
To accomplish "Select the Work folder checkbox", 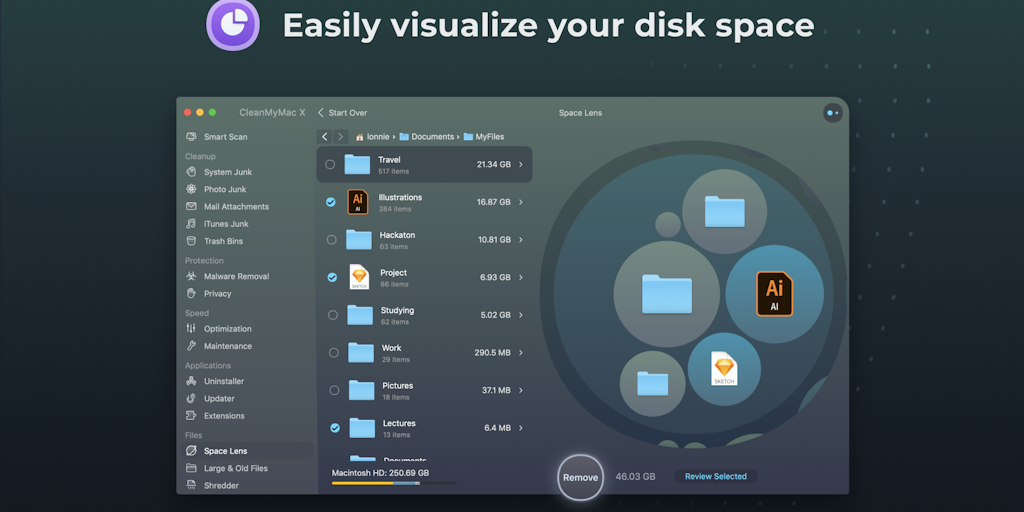I will click(334, 353).
